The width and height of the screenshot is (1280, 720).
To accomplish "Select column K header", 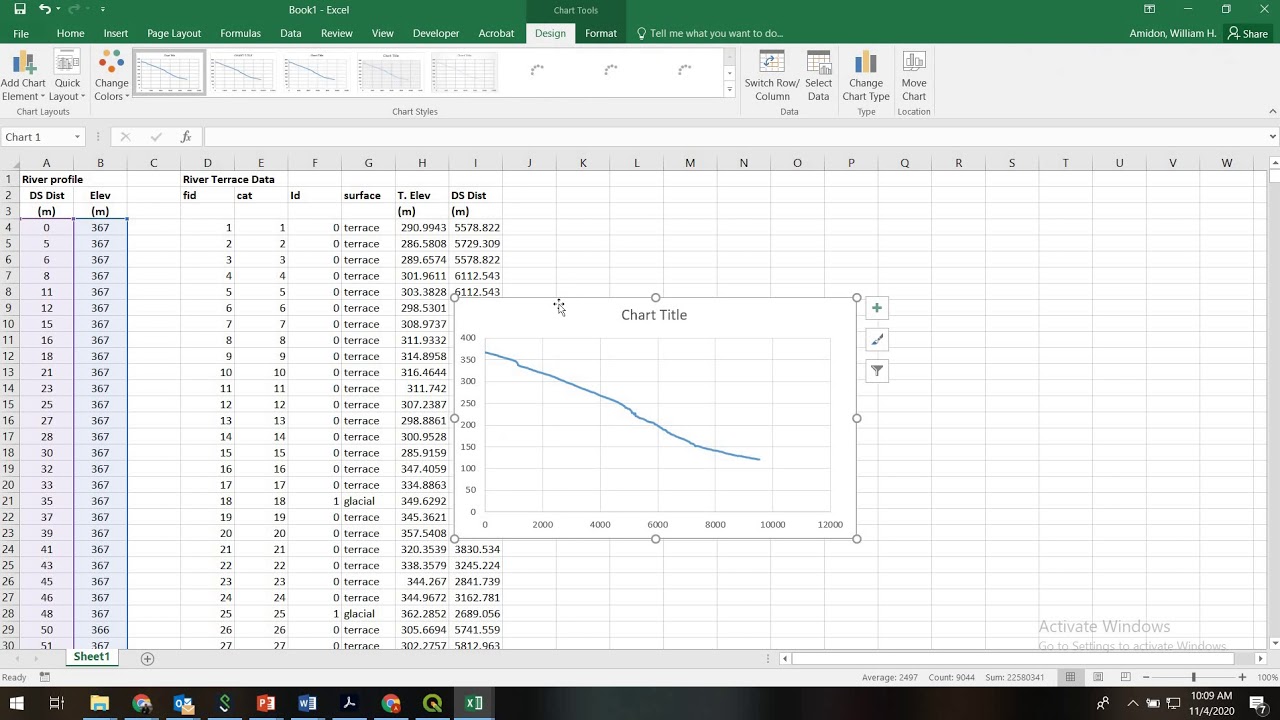I will (x=583, y=163).
